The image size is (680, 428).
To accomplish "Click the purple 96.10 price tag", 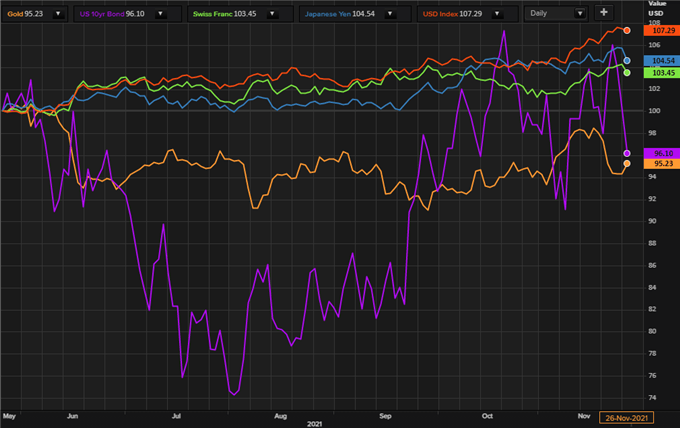I will coord(663,152).
